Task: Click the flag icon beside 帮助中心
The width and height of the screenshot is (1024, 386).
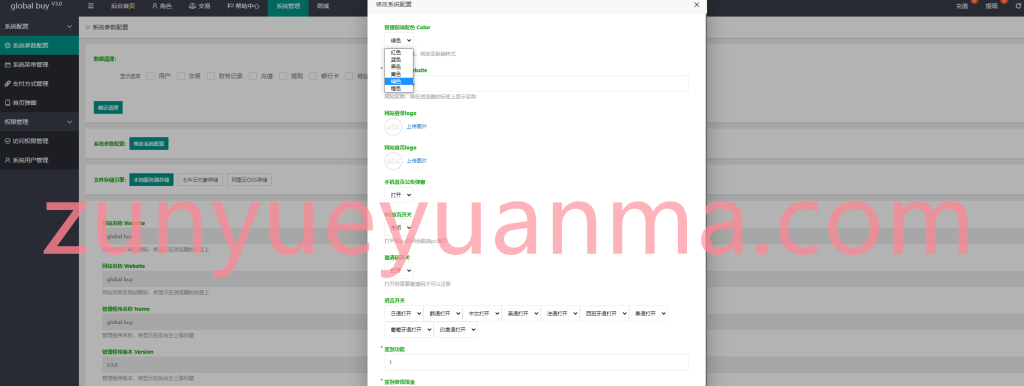Action: [230, 6]
